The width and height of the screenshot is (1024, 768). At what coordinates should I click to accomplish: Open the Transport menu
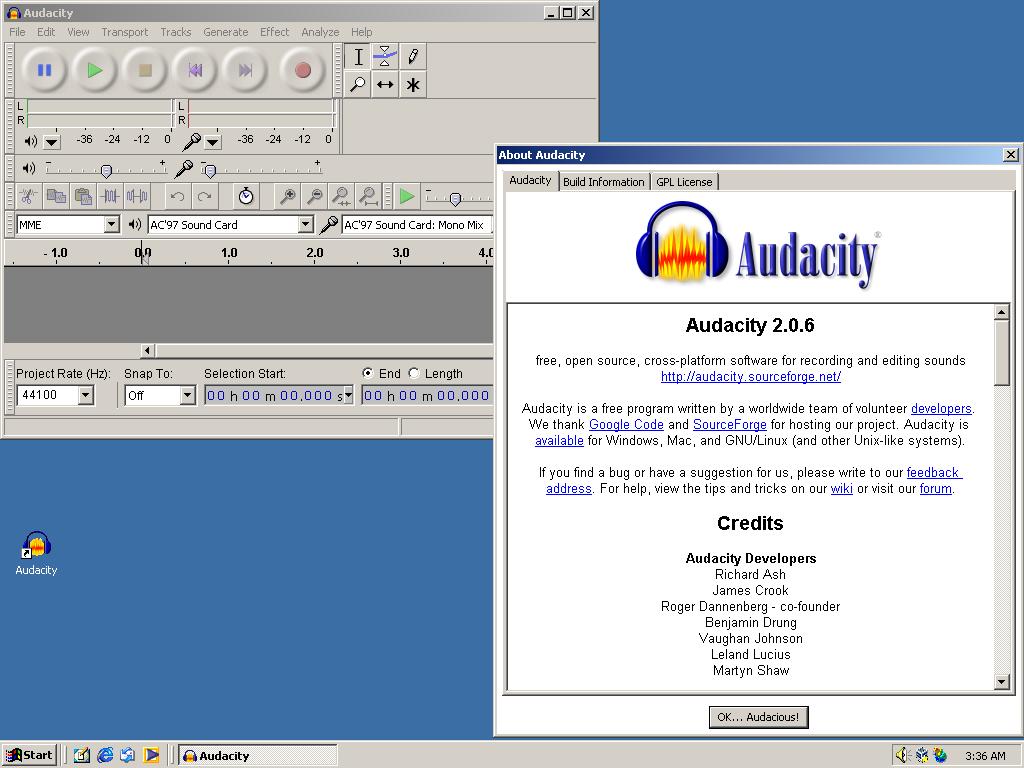[x=124, y=32]
